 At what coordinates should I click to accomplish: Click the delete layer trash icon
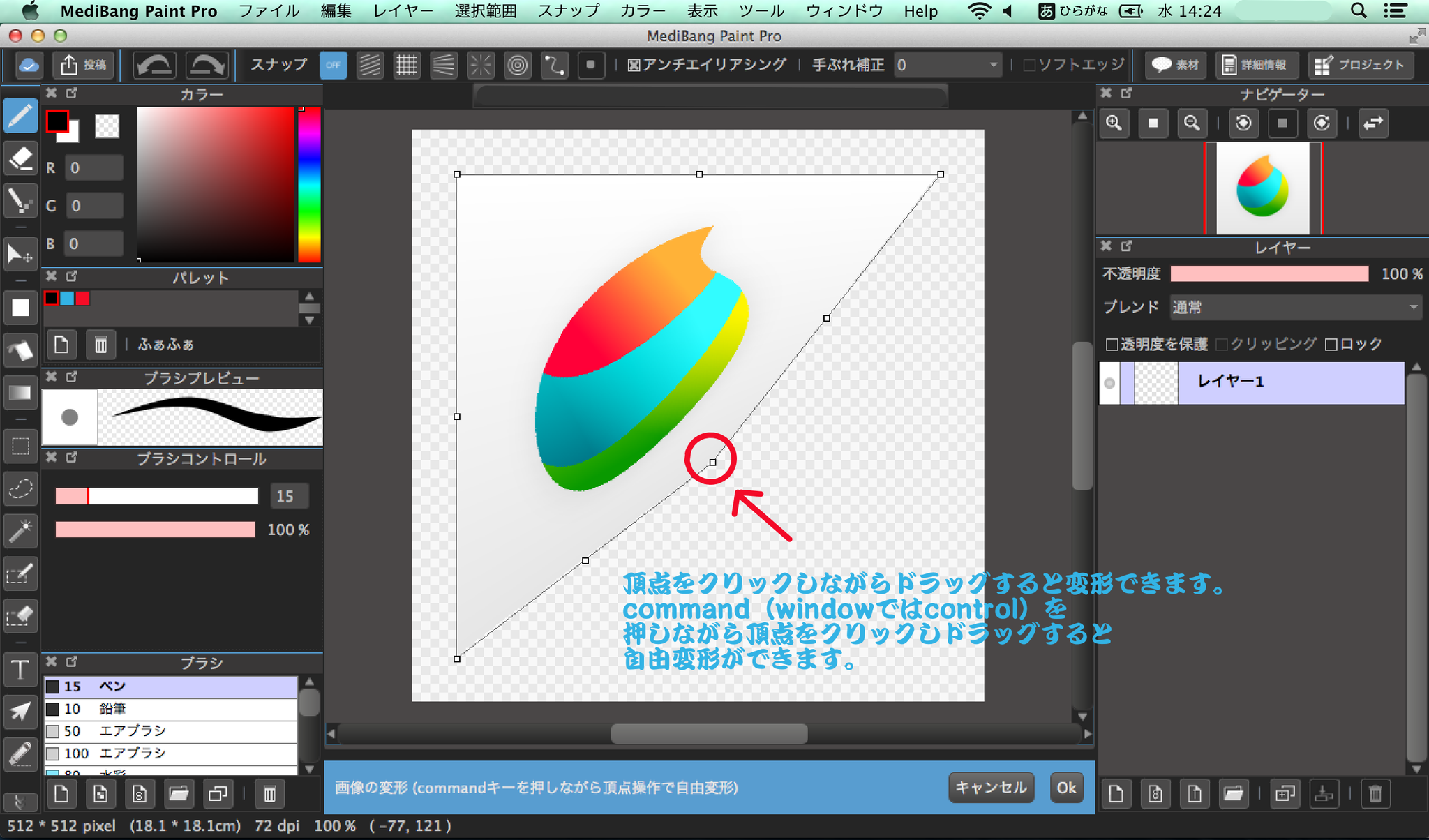1375,793
